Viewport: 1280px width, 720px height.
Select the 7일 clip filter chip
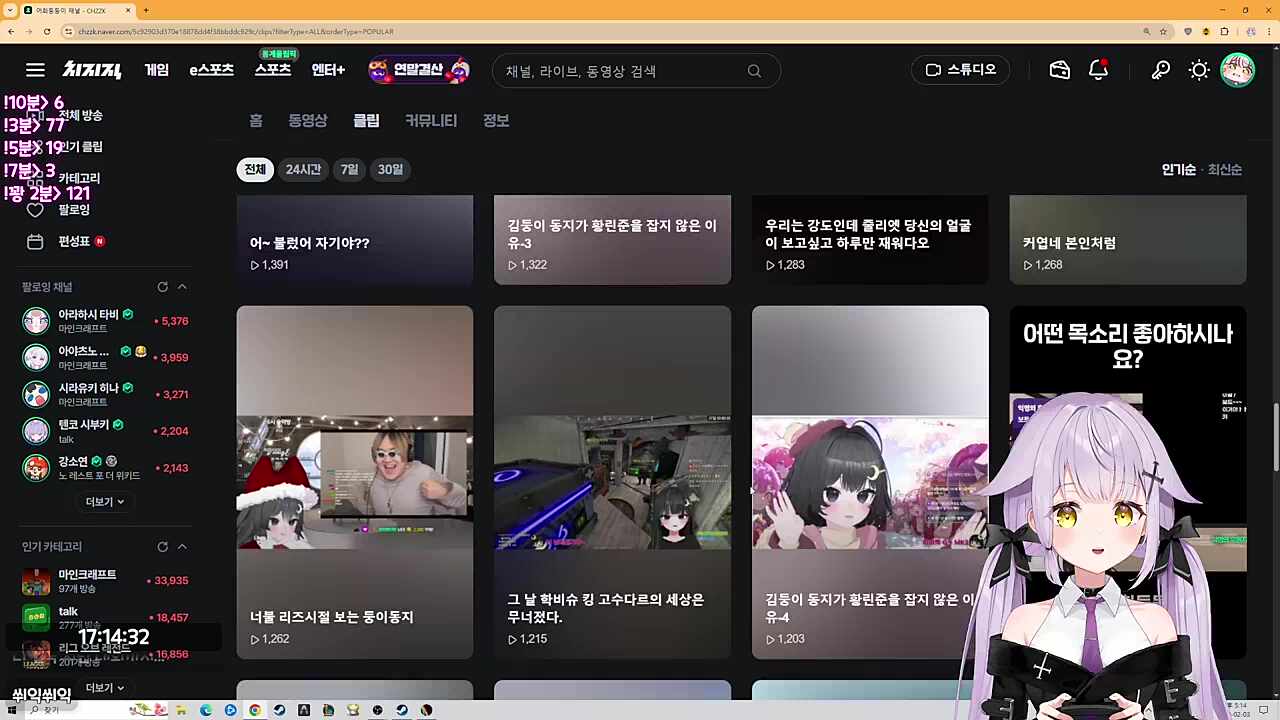[349, 169]
